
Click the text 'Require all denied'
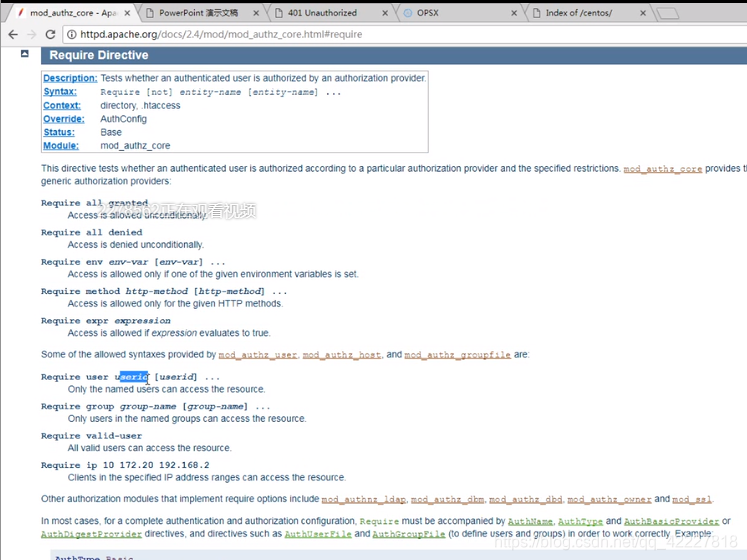coord(91,233)
